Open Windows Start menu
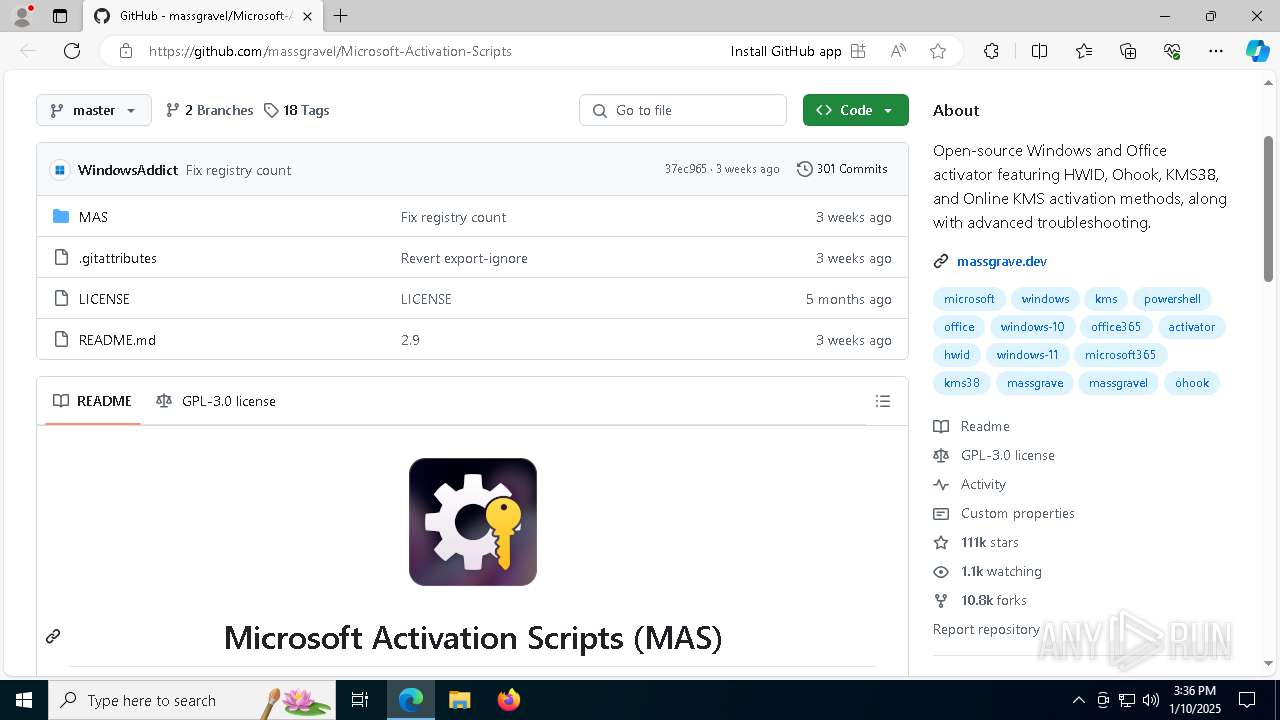Screen dimensions: 1280x720 24,700
